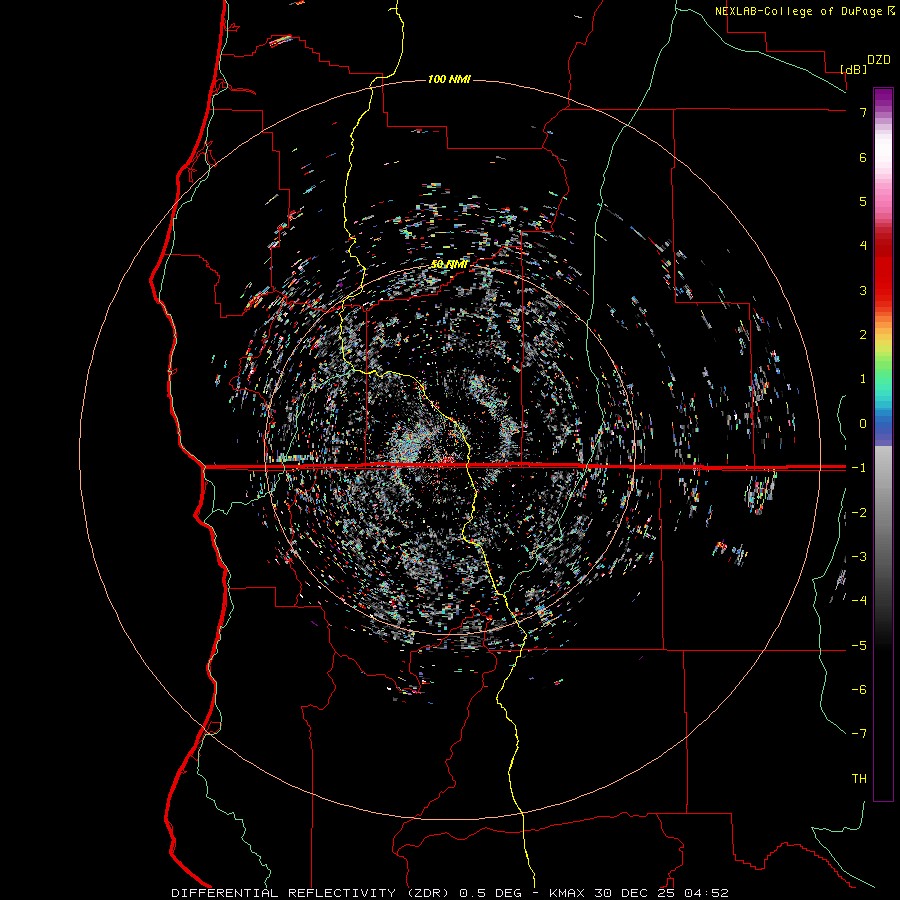900x900 pixels.
Task: Click the KMAX radar site identifier
Action: 567,893
